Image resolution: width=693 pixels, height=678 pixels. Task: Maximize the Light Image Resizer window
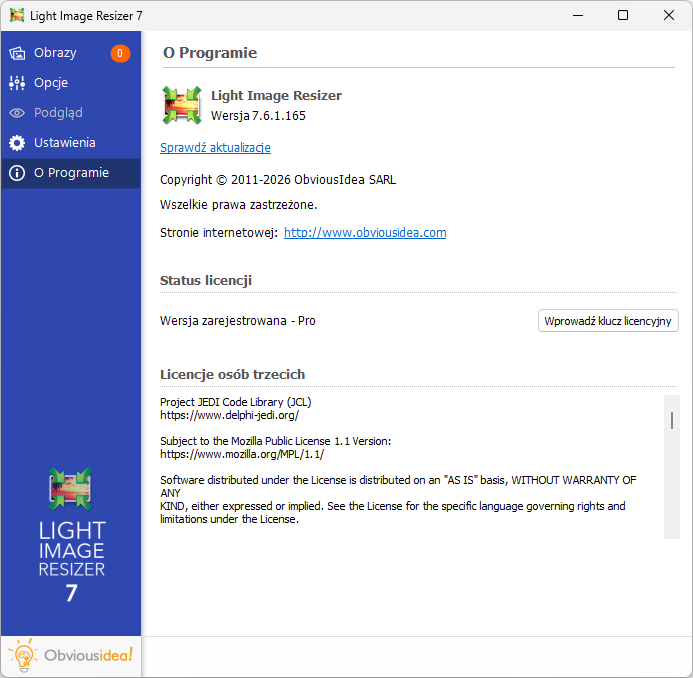623,15
